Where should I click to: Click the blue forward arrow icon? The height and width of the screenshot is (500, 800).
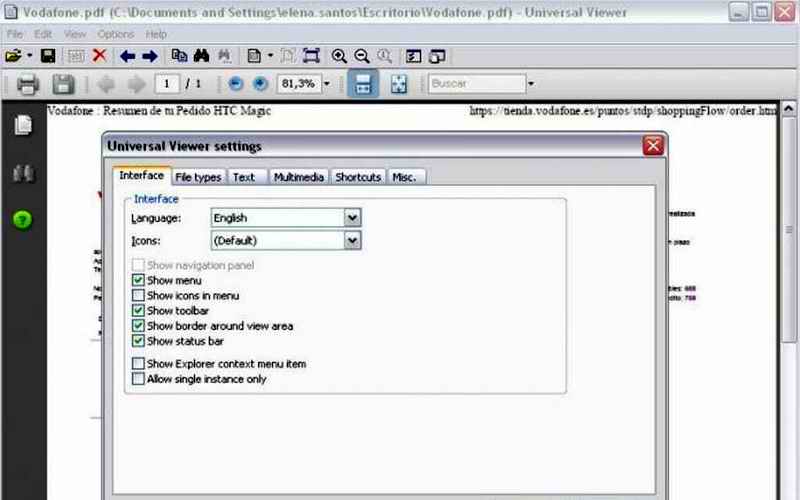pyautogui.click(x=149, y=56)
